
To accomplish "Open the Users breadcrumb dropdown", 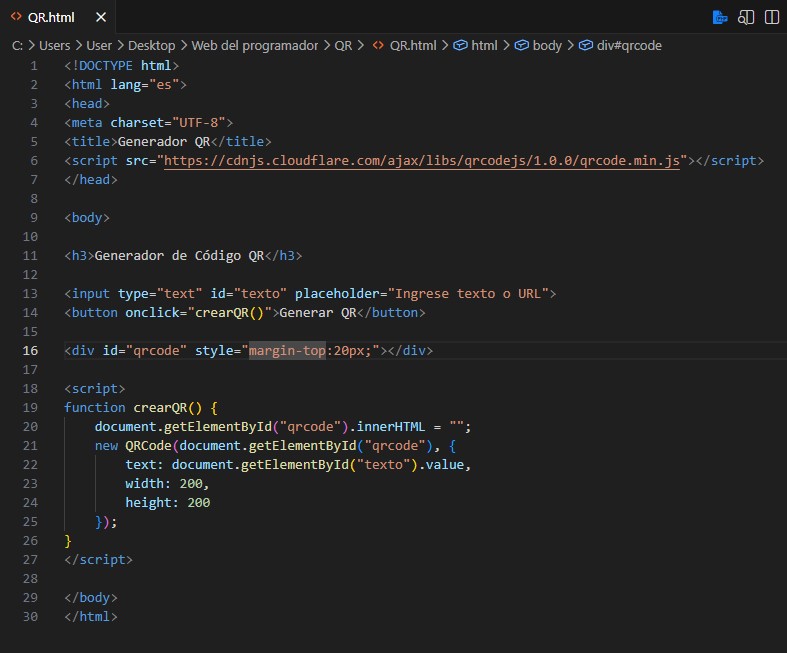I will (x=55, y=46).
